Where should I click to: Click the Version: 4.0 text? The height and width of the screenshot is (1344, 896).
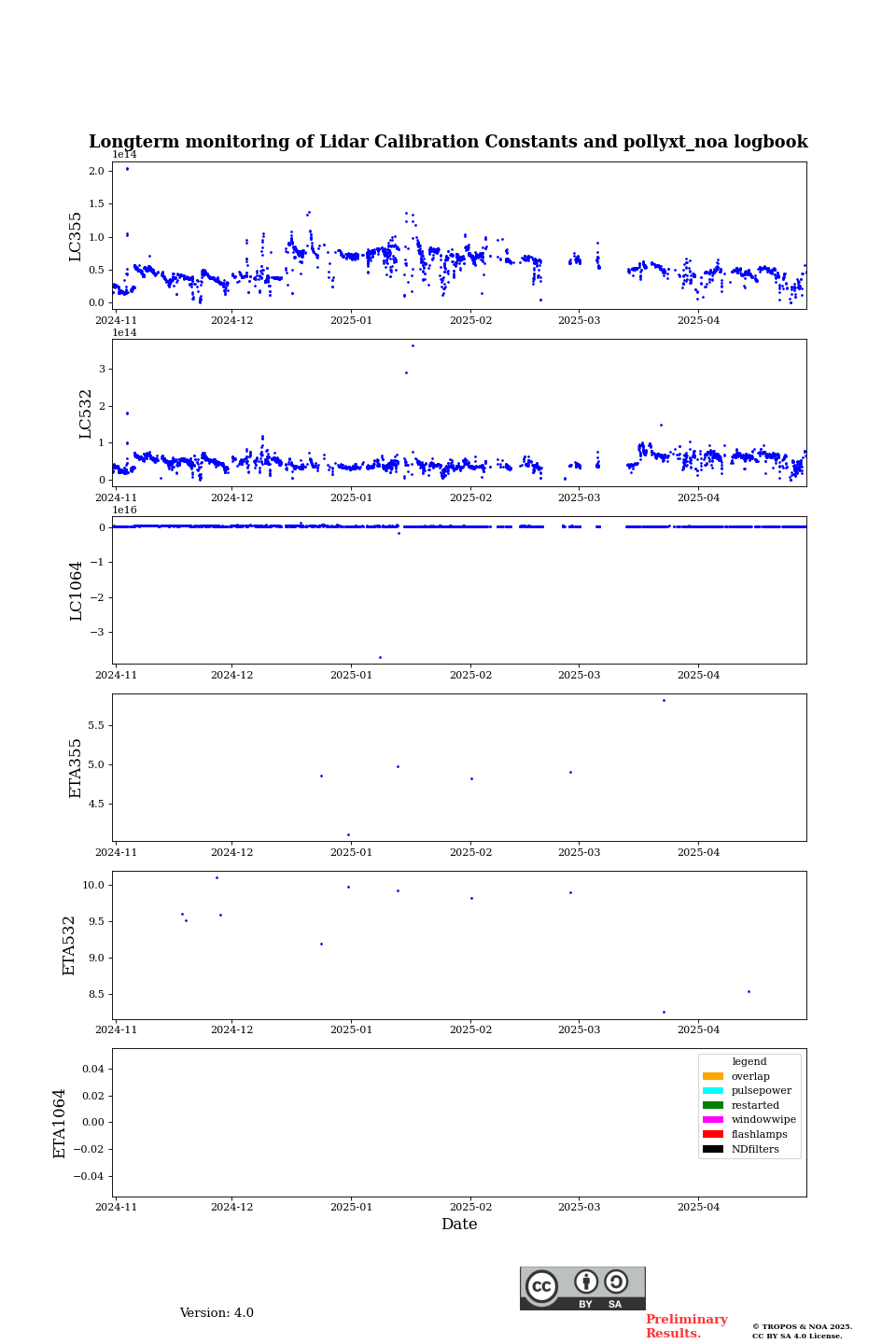(217, 1313)
